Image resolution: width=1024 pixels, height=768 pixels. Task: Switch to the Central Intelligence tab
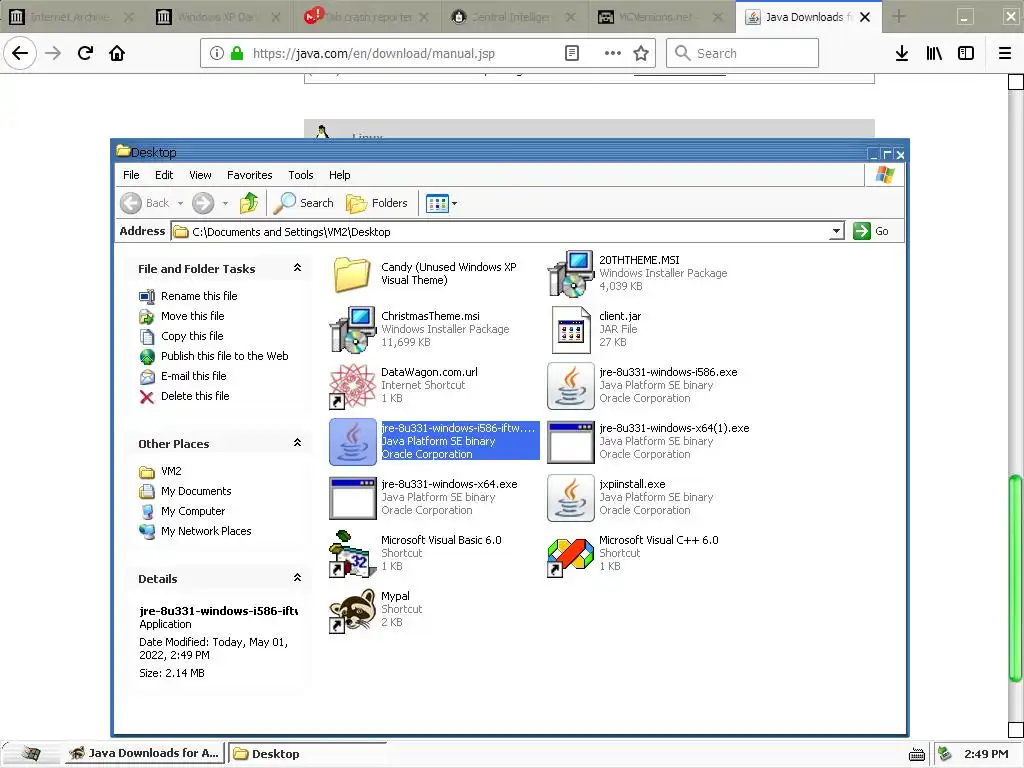515,17
